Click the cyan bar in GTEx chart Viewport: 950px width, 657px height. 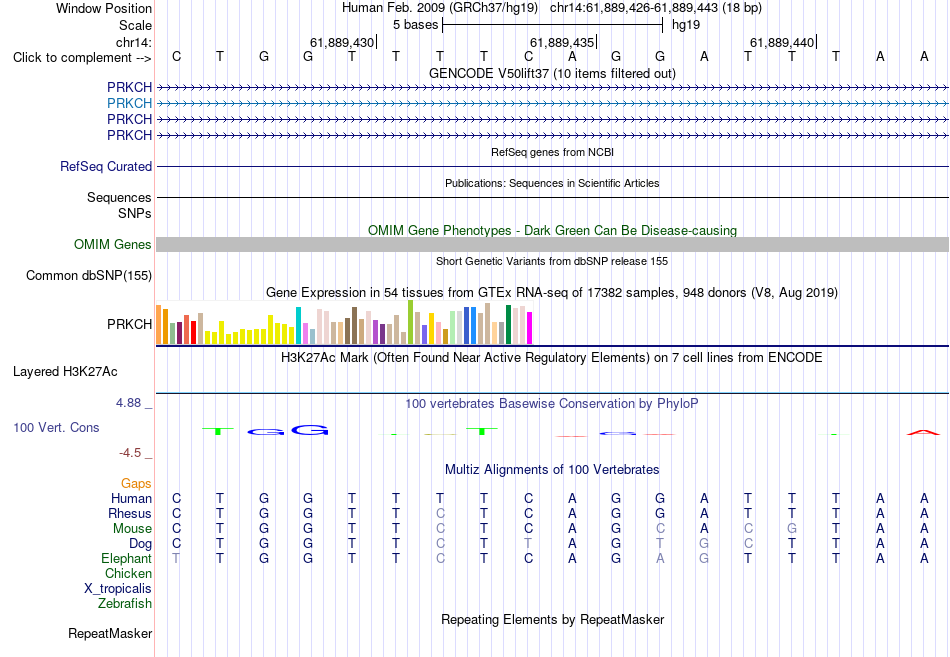[298, 325]
